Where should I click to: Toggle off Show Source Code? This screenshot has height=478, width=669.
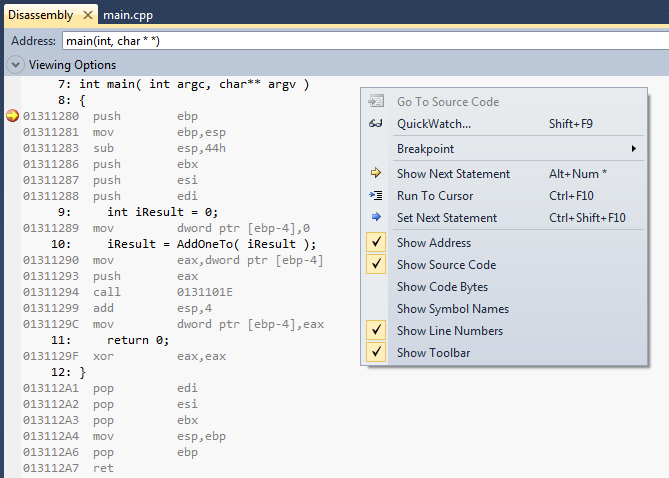point(445,265)
